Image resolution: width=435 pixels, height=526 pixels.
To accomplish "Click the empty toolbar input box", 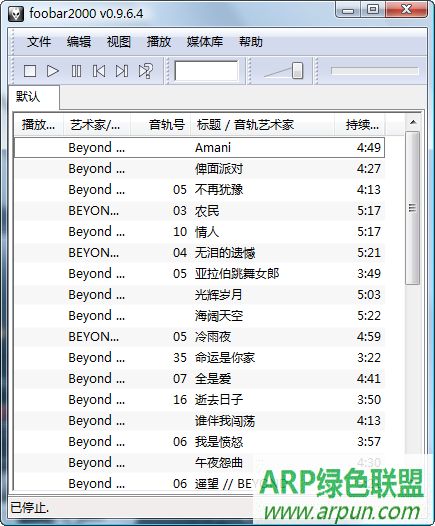I will click(x=206, y=71).
